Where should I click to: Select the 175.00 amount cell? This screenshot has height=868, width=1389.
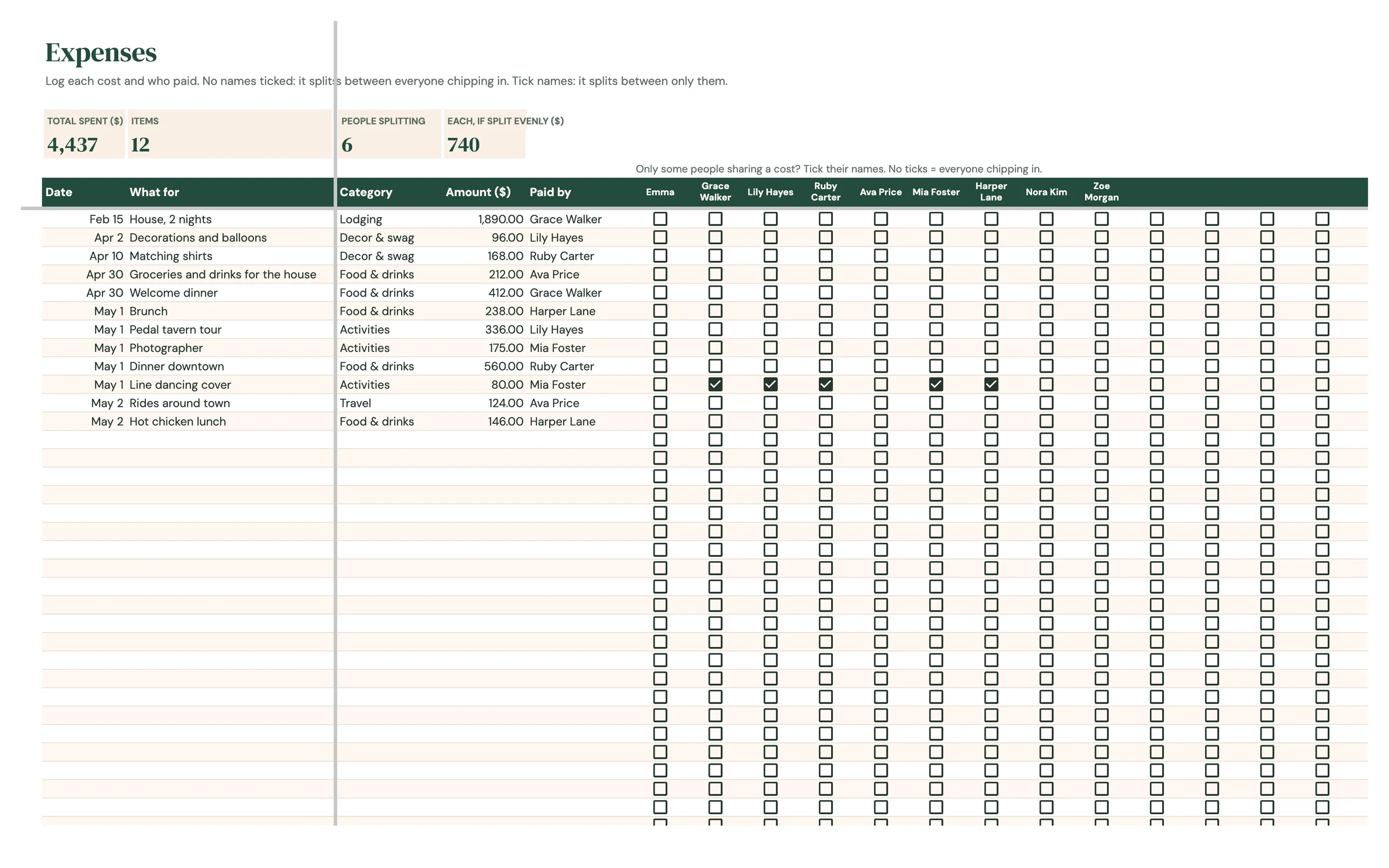click(x=484, y=348)
